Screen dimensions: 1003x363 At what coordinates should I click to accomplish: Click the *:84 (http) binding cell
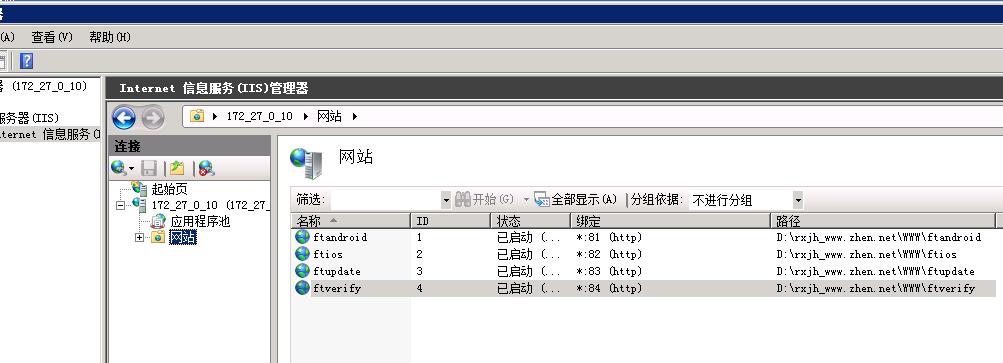[x=609, y=288]
